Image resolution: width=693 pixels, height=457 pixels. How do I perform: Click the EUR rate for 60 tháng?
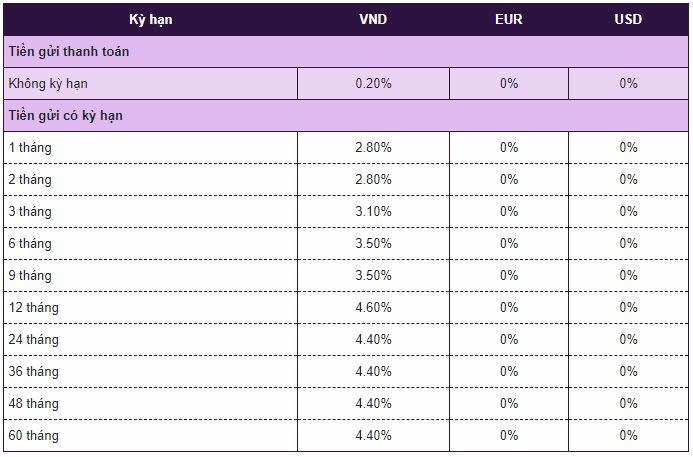coord(509,435)
